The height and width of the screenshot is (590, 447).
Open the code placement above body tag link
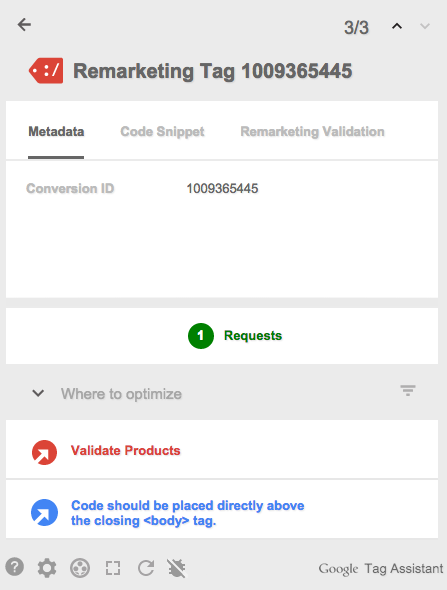pos(187,513)
